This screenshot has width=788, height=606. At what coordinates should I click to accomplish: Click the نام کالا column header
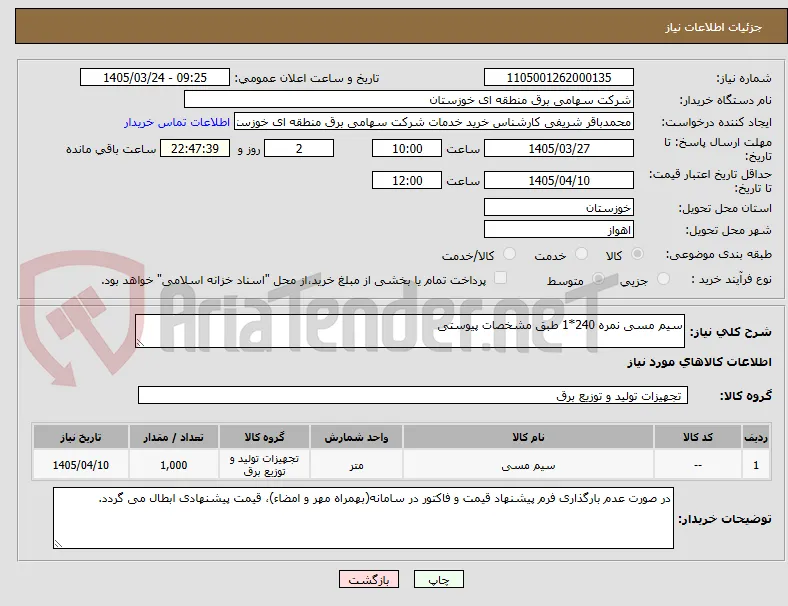pyautogui.click(x=528, y=437)
